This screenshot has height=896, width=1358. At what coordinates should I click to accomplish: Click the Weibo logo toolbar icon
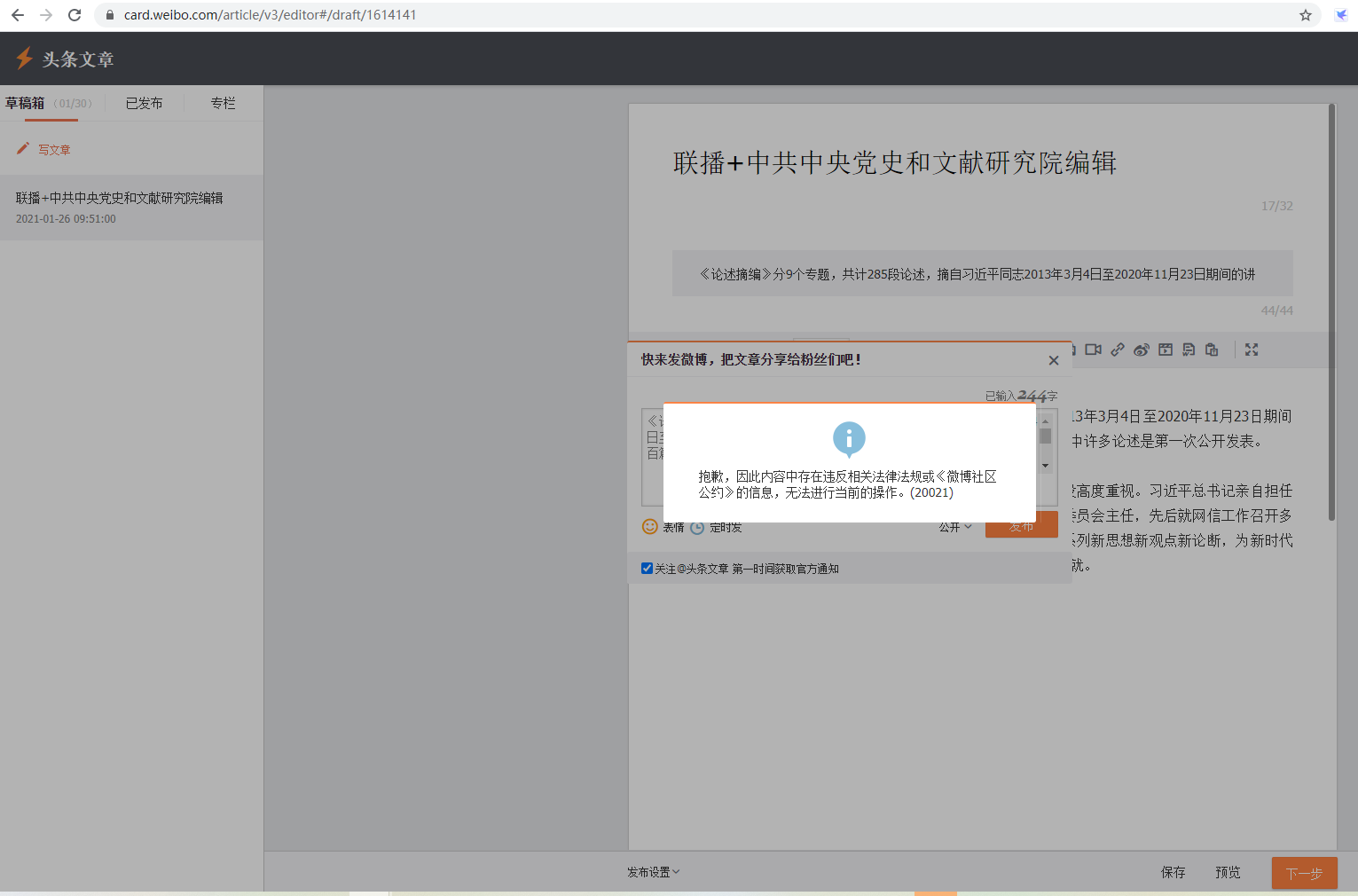pos(1142,350)
